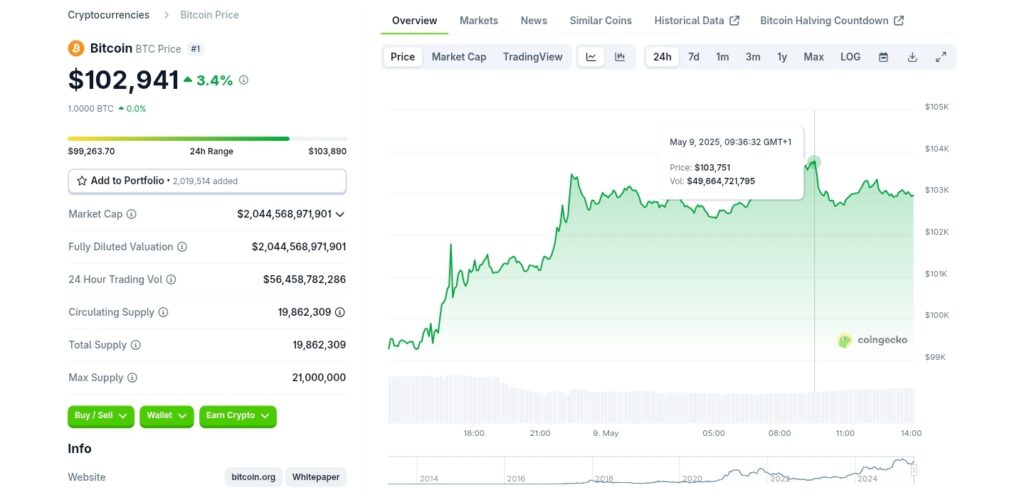Click the 19,862,309 Total Supply value

click(319, 345)
